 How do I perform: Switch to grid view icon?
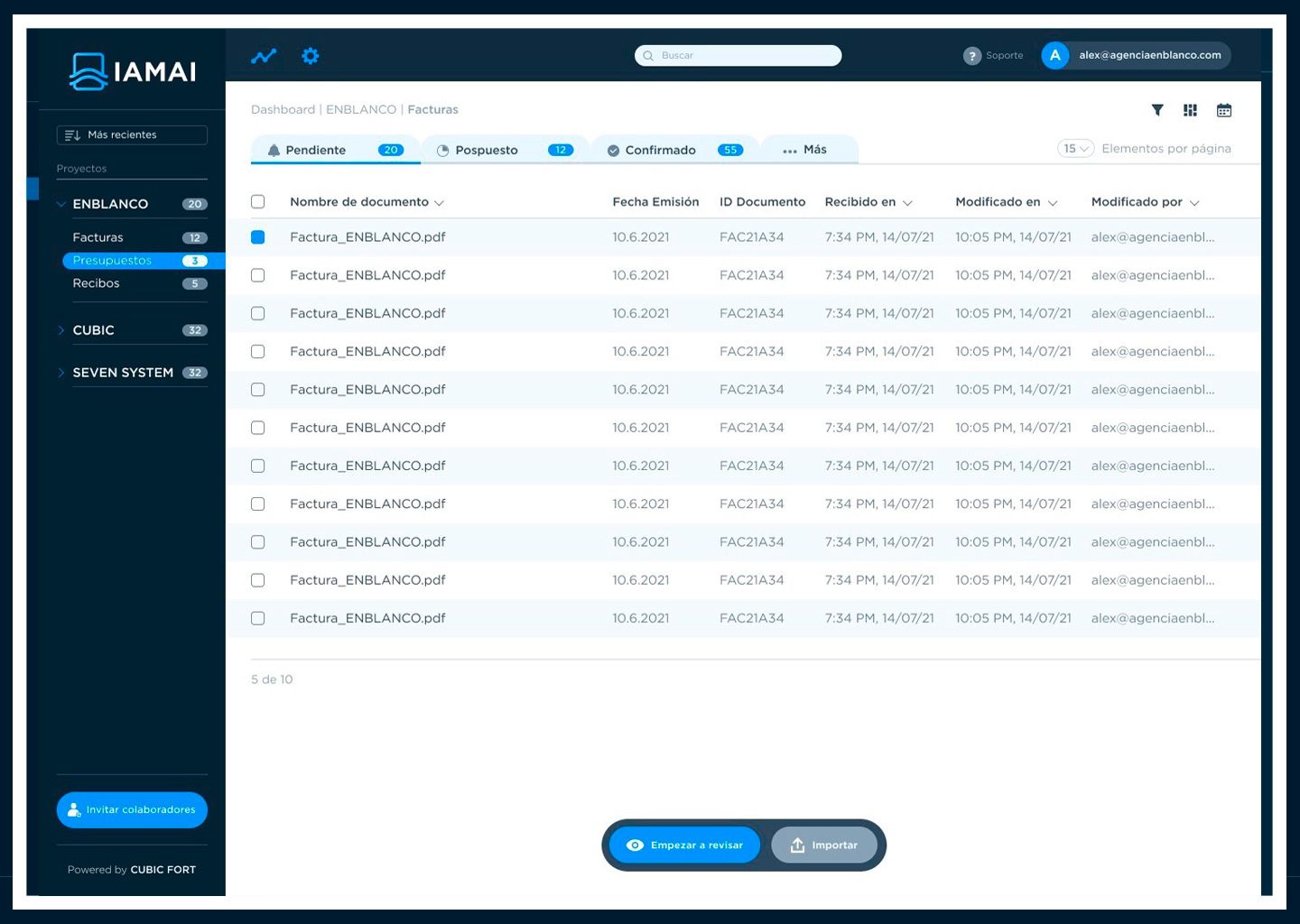(x=1191, y=110)
